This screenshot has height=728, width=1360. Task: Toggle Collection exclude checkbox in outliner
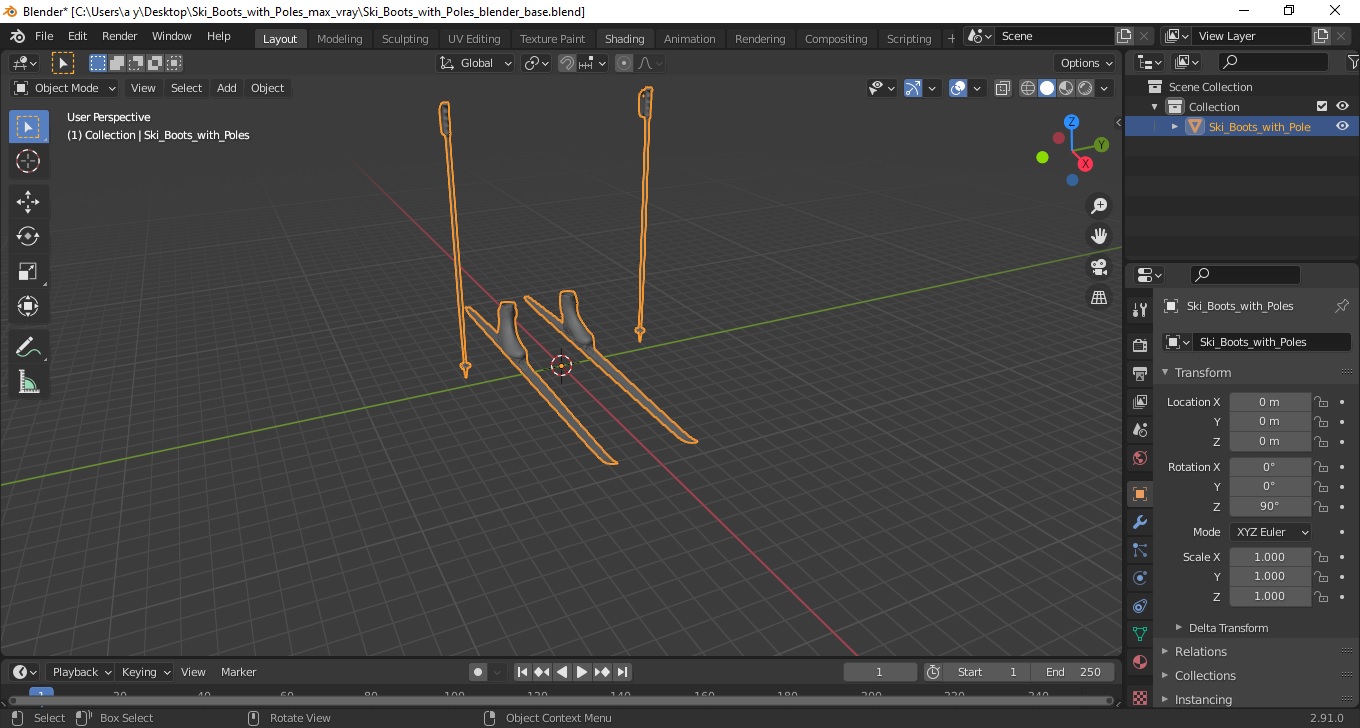[1322, 106]
